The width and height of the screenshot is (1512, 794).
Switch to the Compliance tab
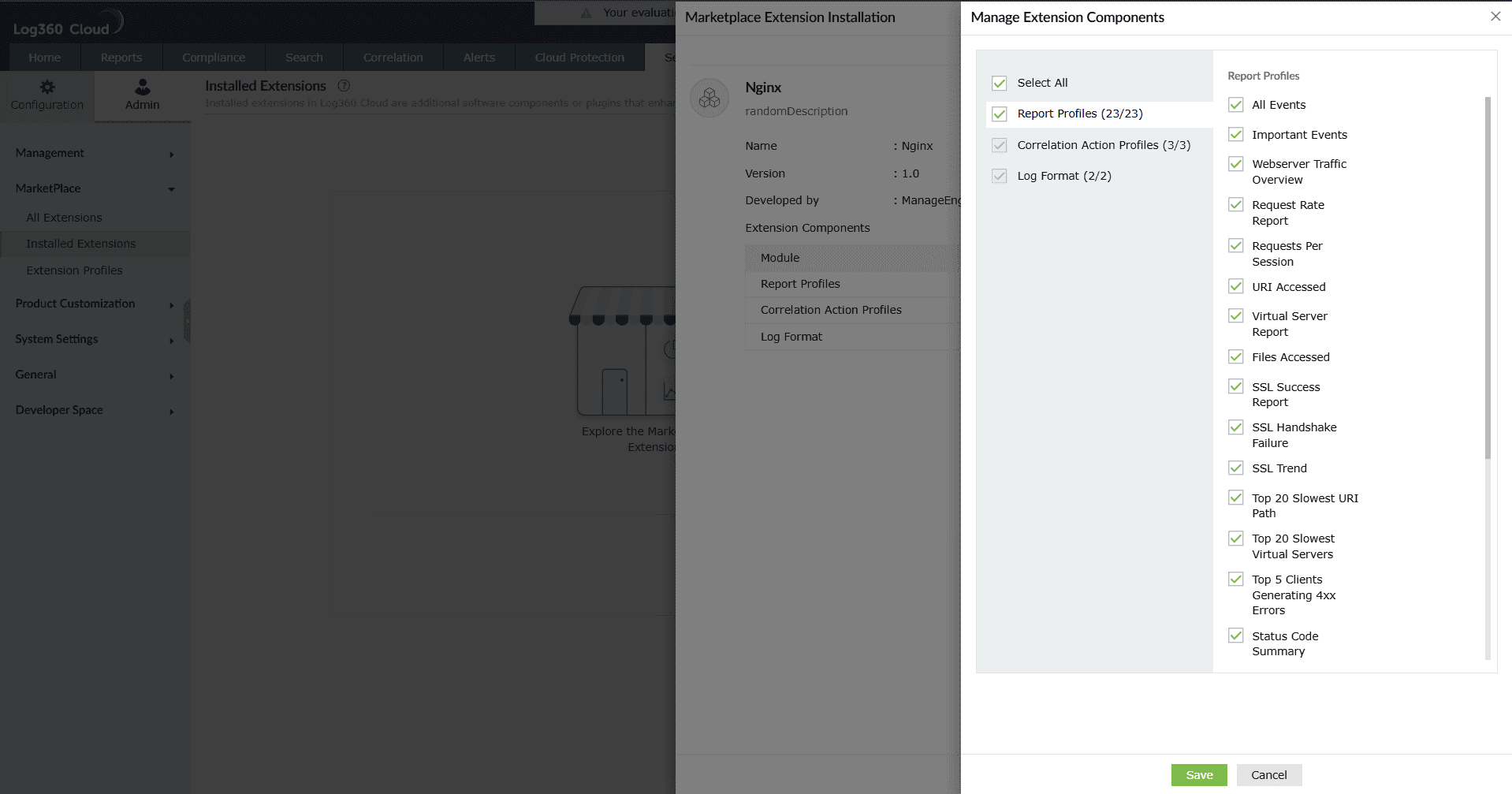click(x=214, y=58)
